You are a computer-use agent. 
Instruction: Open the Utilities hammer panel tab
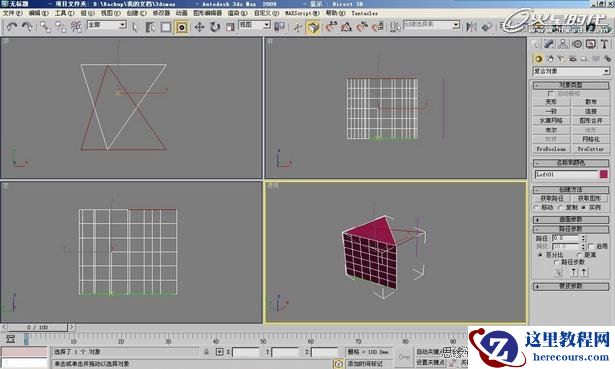coord(604,44)
